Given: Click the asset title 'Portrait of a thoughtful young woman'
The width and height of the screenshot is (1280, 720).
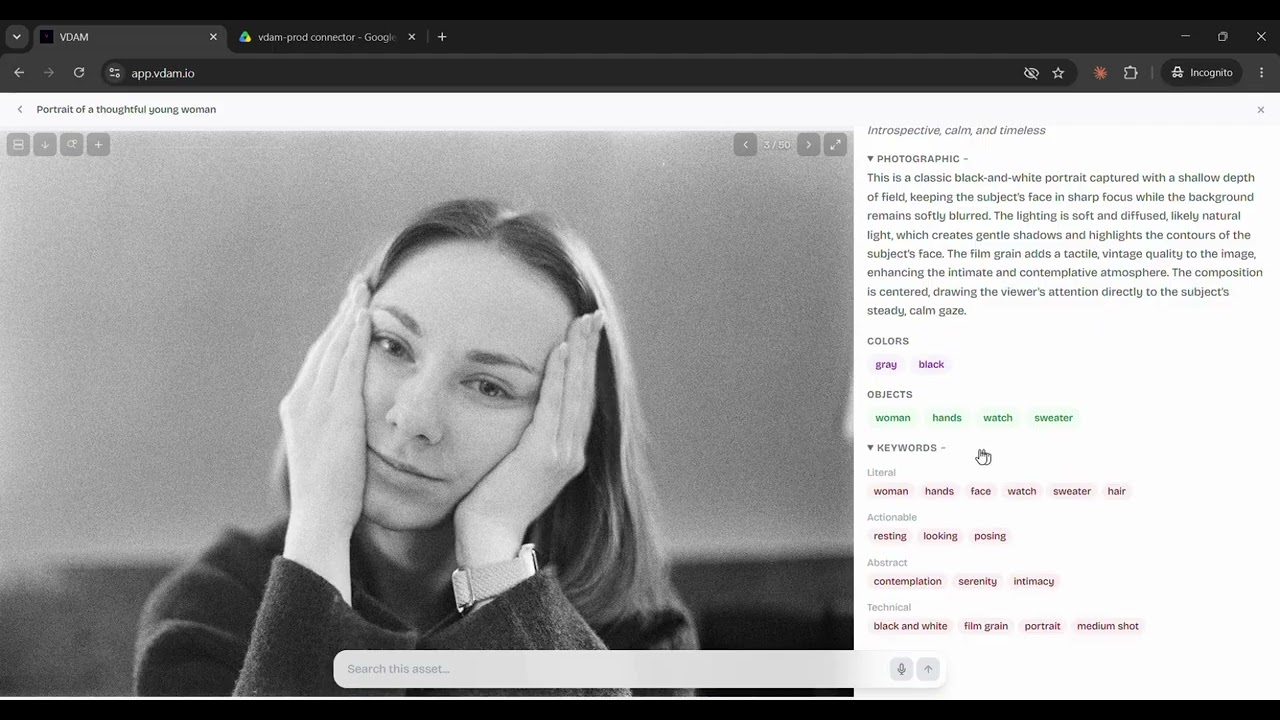Looking at the screenshot, I should pyautogui.click(x=126, y=109).
